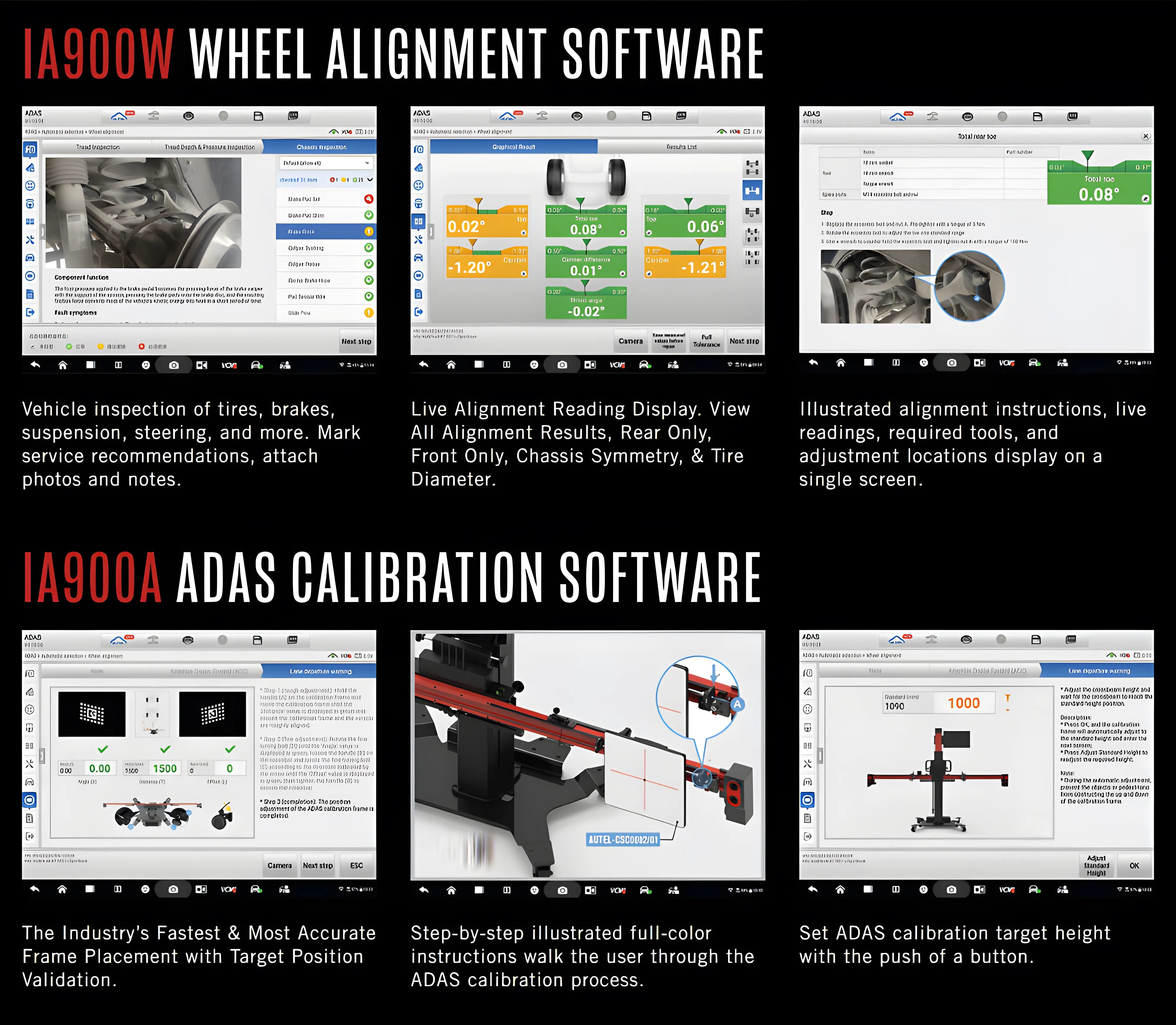Close the alignment instructions dialog with X
1176x1025 pixels.
[1145, 136]
